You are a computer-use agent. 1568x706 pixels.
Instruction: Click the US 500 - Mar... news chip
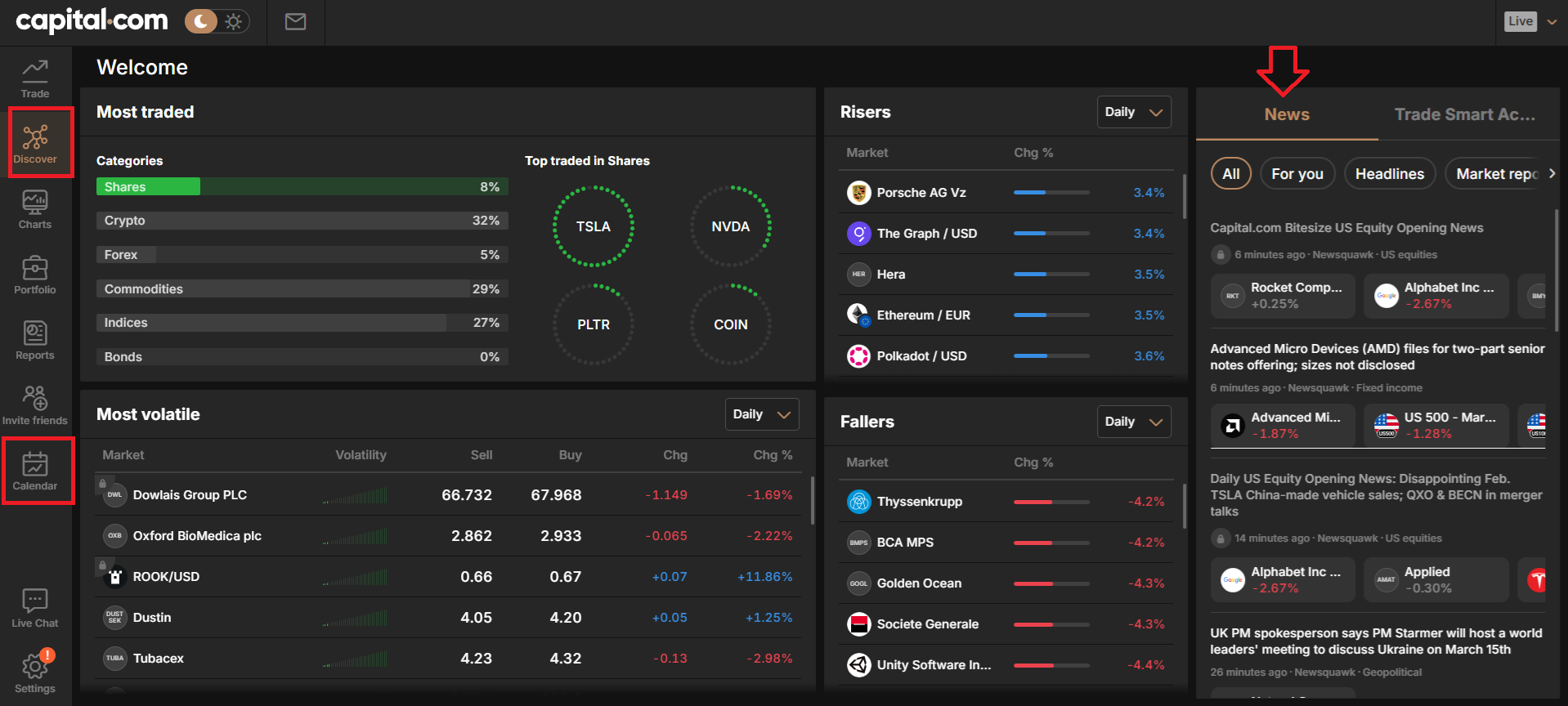tap(1436, 426)
